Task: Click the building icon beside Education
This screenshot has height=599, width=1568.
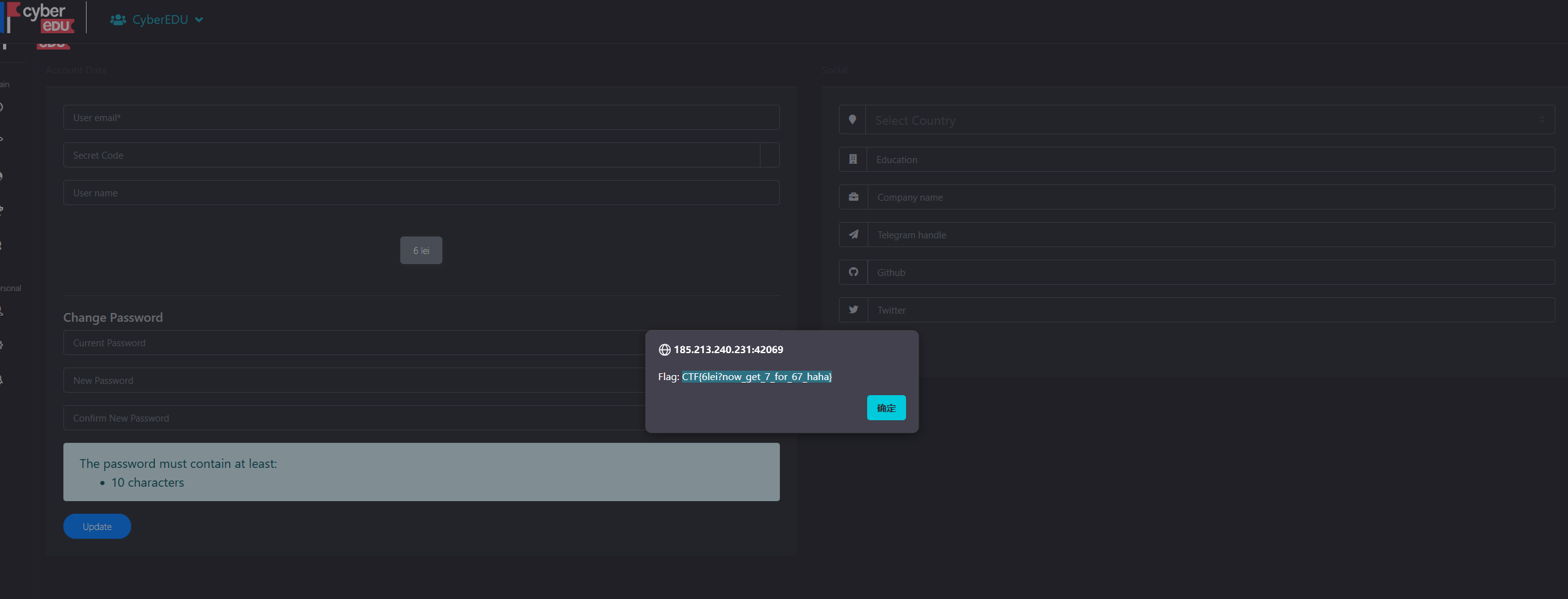Action: click(x=853, y=159)
